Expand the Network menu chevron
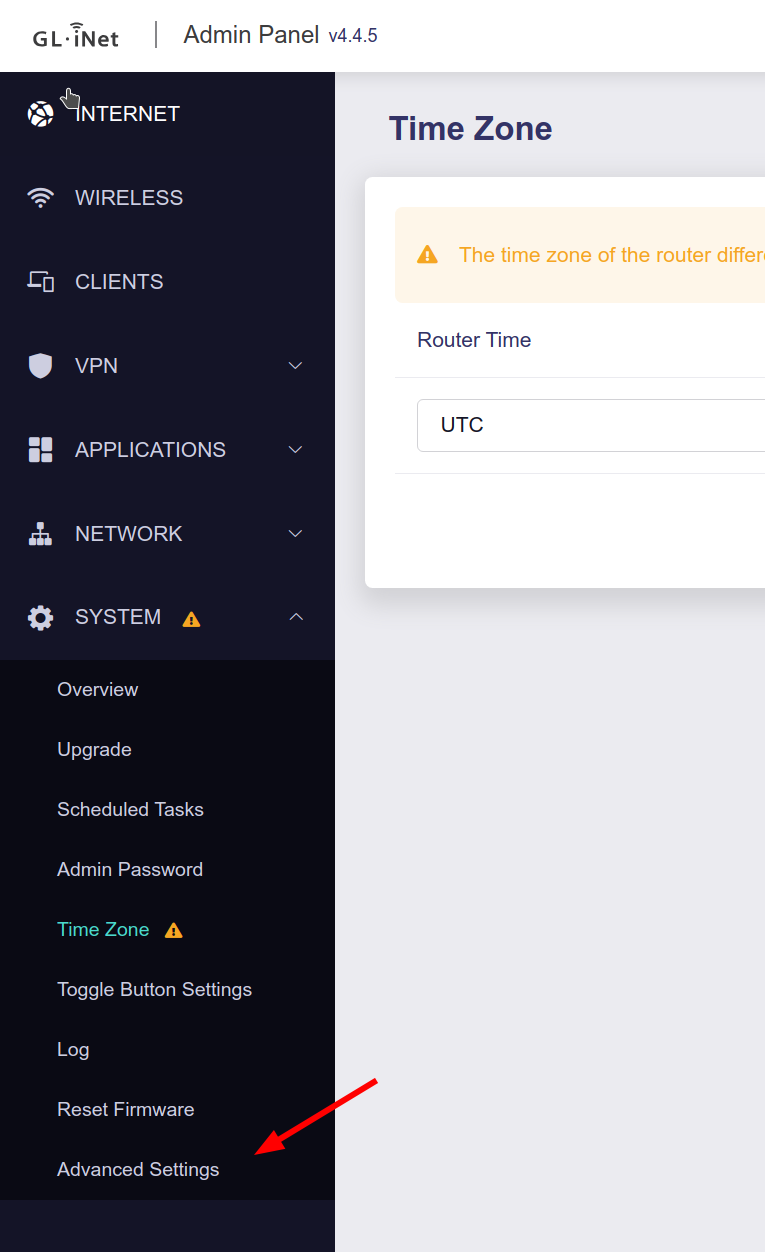The image size is (765, 1252). pyautogui.click(x=295, y=534)
